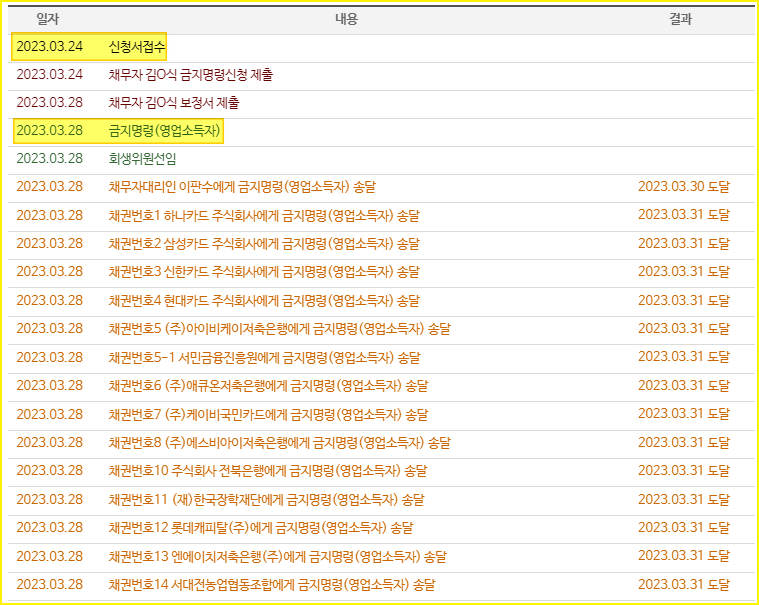The width and height of the screenshot is (759, 605).
Task: Click 채권번호8 (주)에스비아이저축은행 row
Action: [381, 443]
